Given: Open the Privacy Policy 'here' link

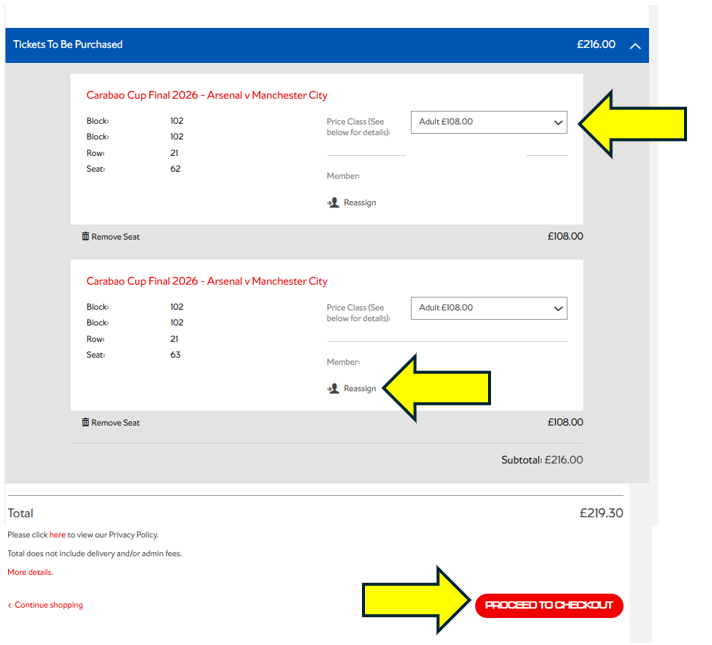Looking at the screenshot, I should click(x=57, y=535).
